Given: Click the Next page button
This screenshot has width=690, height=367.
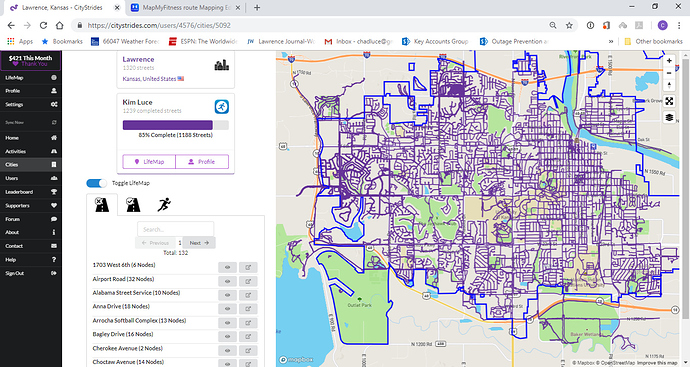Looking at the screenshot, I should [x=199, y=243].
